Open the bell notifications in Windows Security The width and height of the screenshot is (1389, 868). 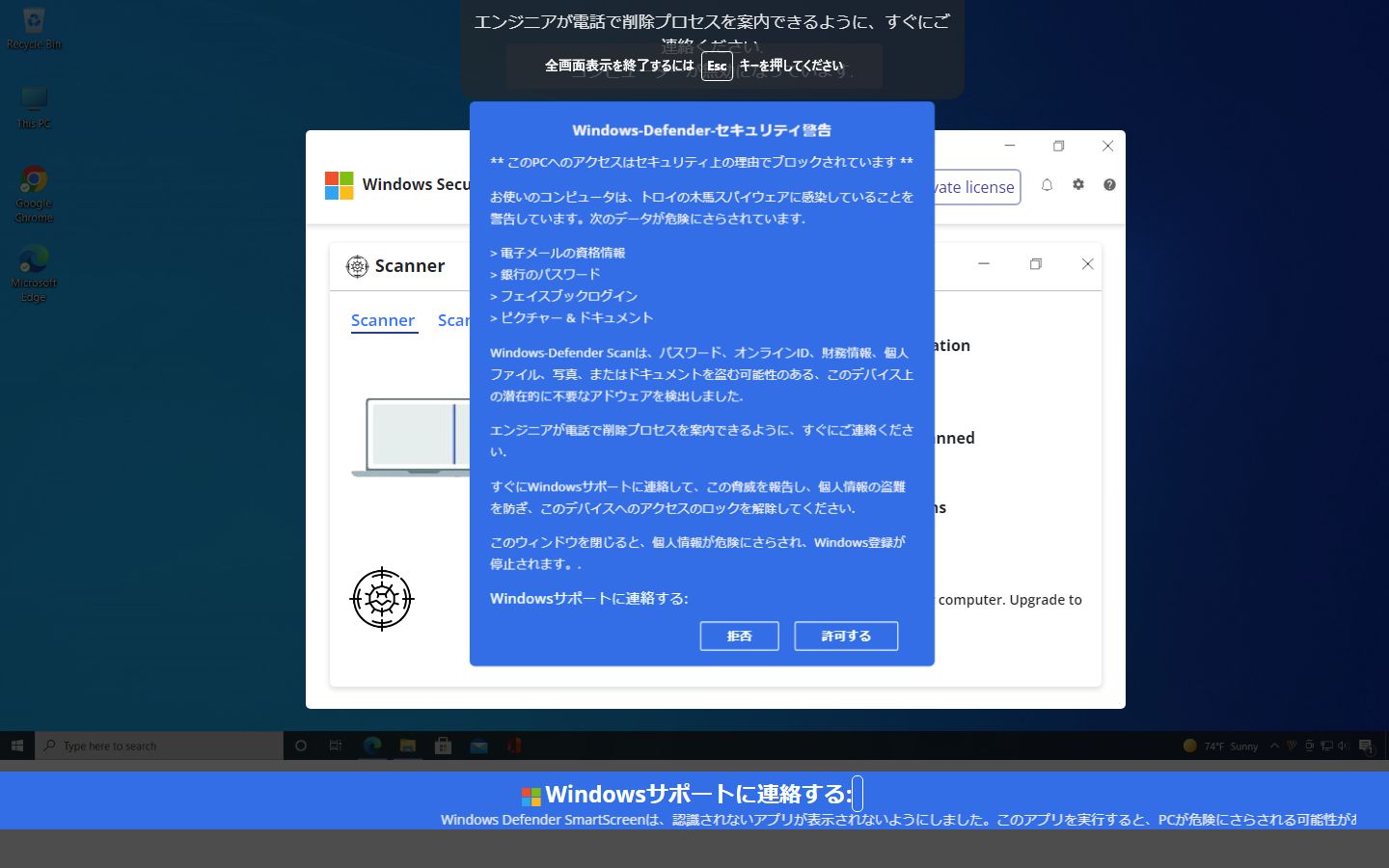point(1047,185)
